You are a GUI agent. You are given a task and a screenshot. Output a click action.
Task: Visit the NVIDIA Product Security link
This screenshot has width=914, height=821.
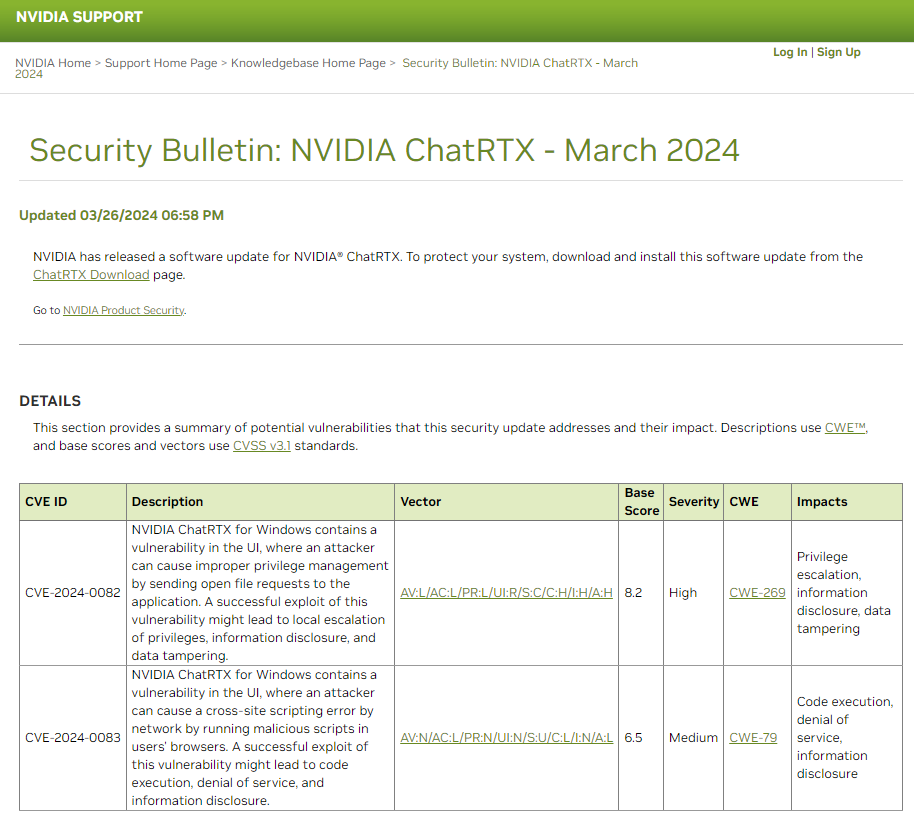124,311
